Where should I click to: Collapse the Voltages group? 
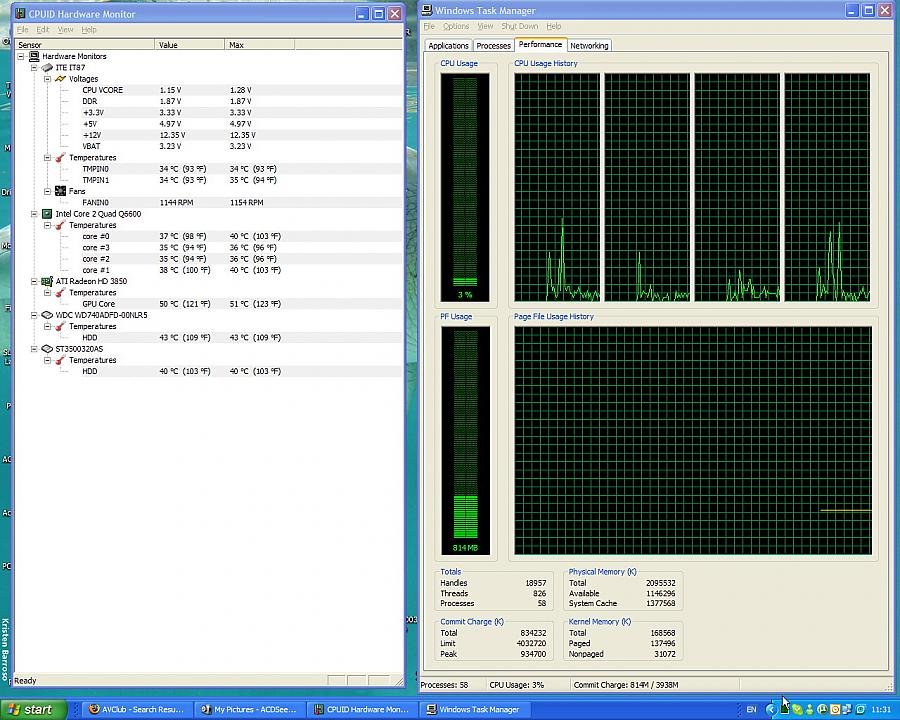pyautogui.click(x=48, y=79)
